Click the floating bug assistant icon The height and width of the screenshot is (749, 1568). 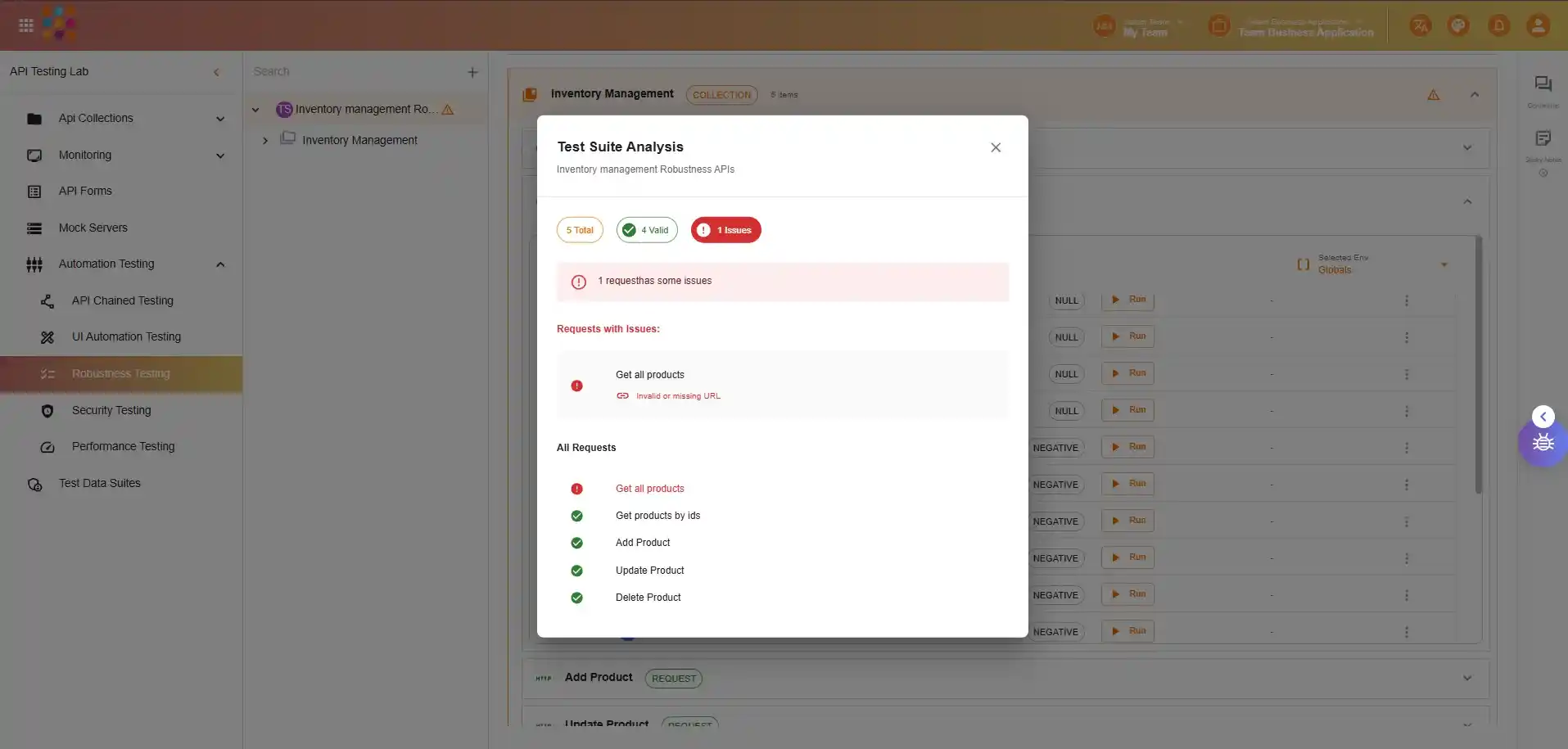click(1543, 443)
